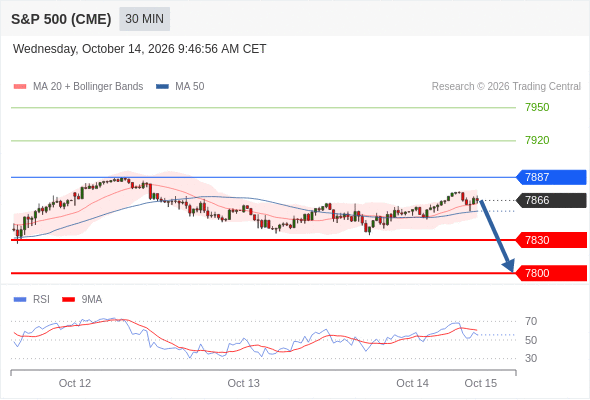Click the MA 20 + Bollinger Bands legend label
The image size is (590, 400).
click(x=88, y=87)
